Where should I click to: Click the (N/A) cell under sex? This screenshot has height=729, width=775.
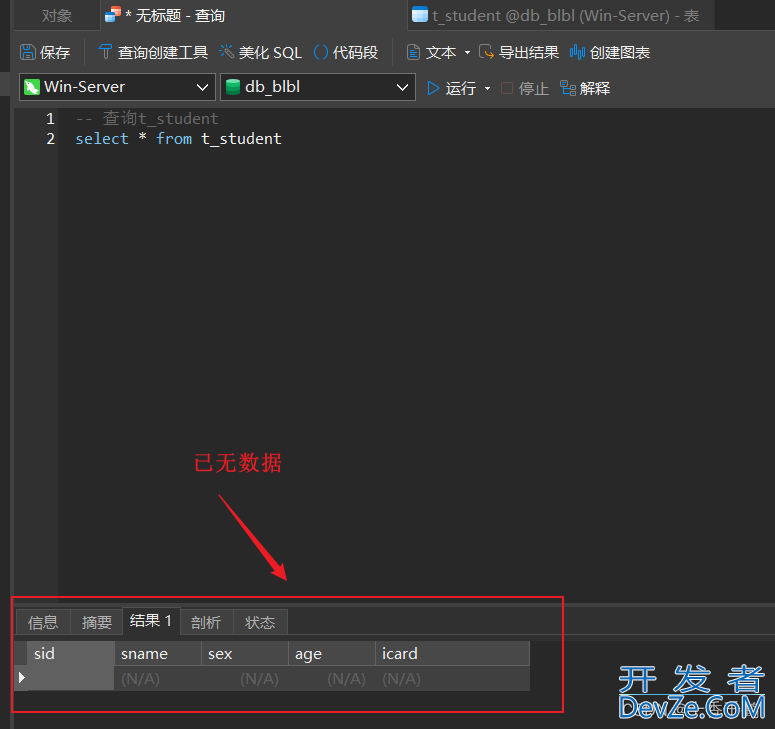(x=245, y=679)
